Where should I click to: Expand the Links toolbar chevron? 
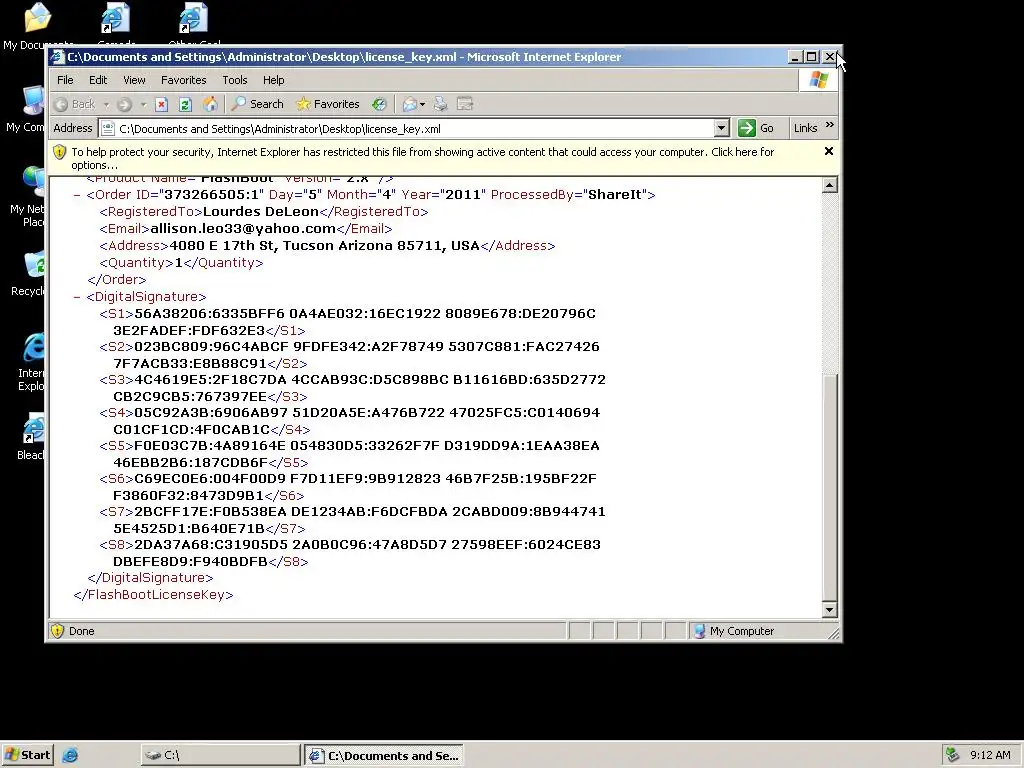tap(830, 125)
